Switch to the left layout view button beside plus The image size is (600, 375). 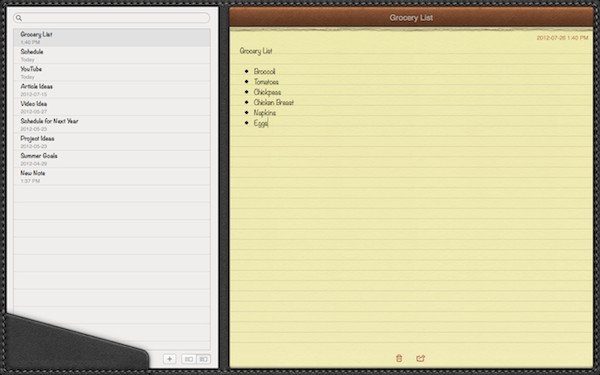tap(189, 359)
